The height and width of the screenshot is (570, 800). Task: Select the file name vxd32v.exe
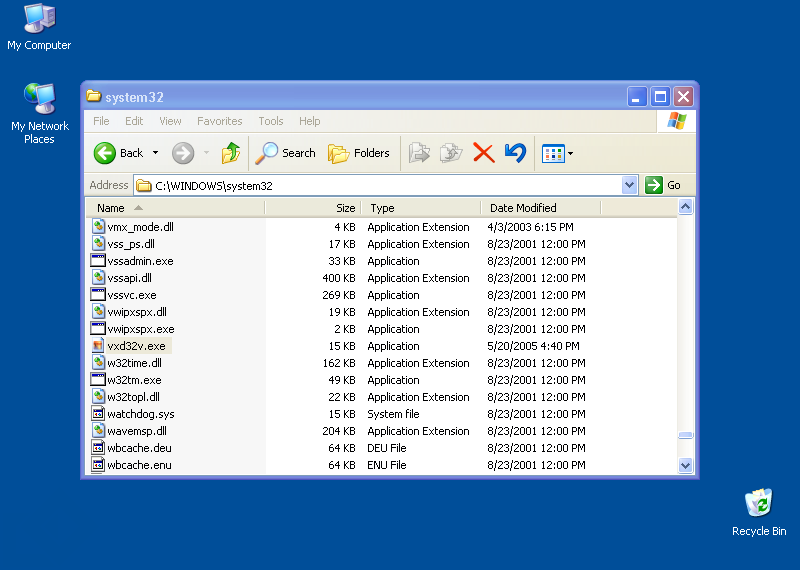(x=136, y=346)
